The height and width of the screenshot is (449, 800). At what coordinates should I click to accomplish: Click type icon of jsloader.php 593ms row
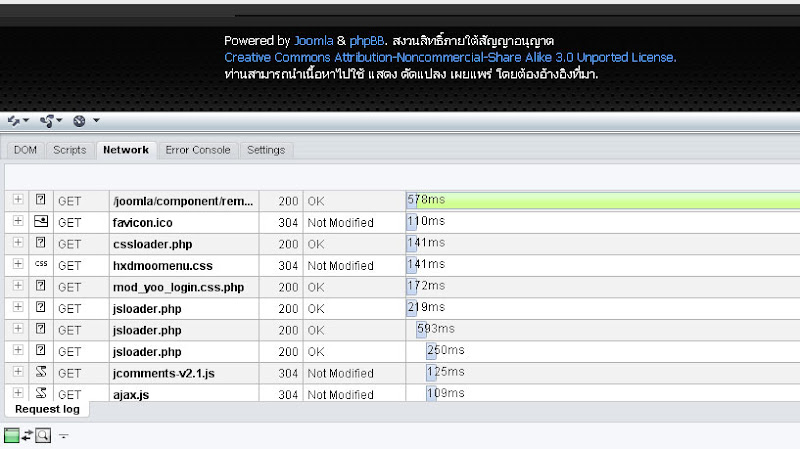(41, 329)
